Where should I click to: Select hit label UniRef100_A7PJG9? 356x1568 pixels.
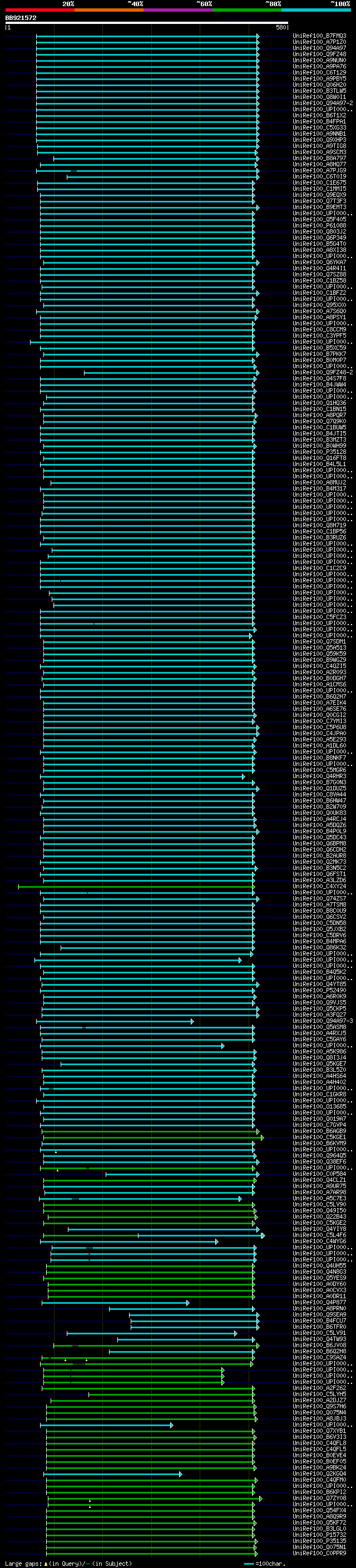click(x=319, y=170)
